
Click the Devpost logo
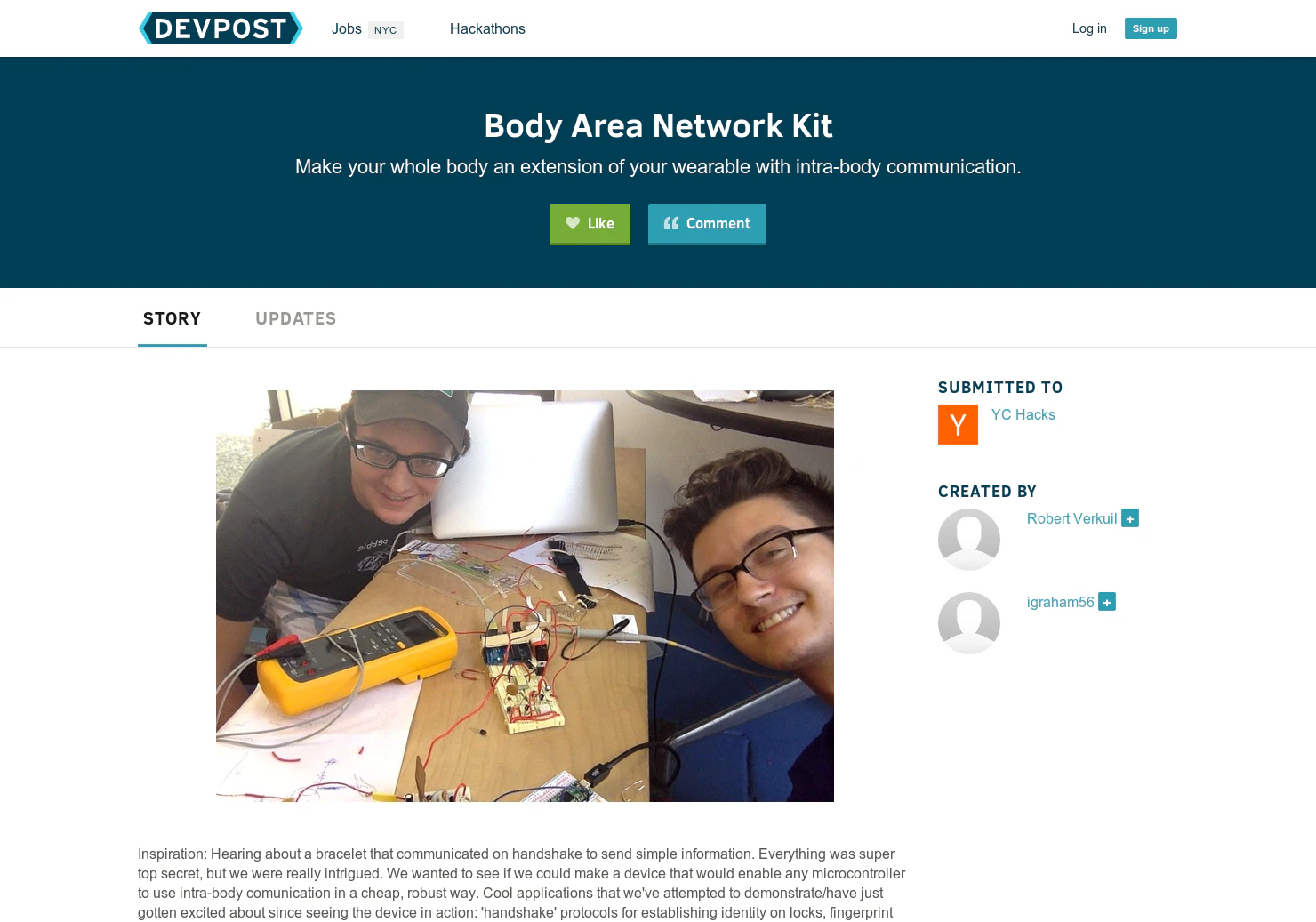[221, 28]
